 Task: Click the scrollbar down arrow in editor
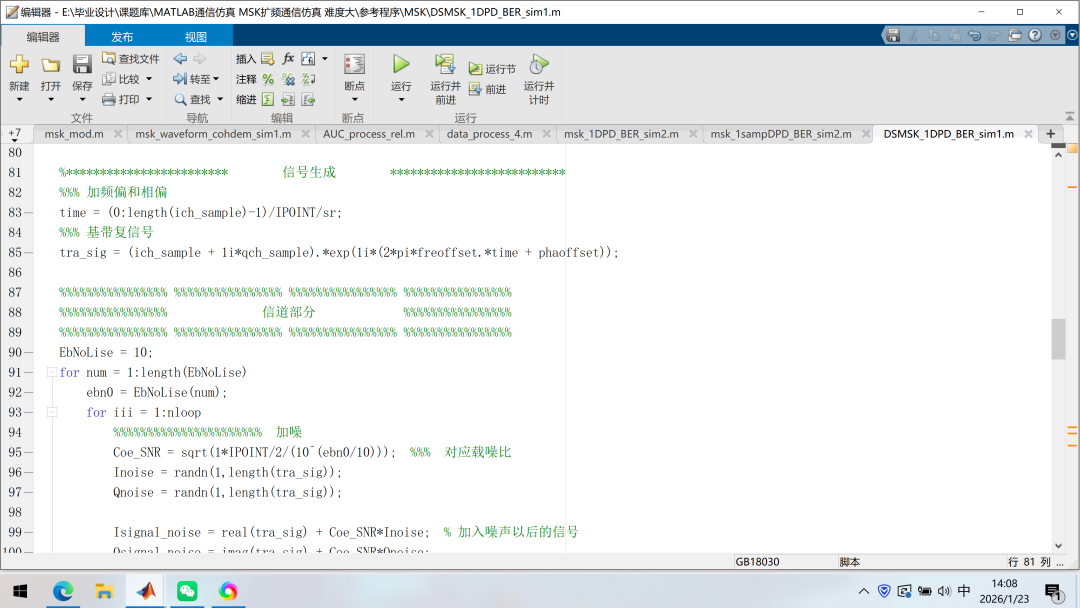1058,545
